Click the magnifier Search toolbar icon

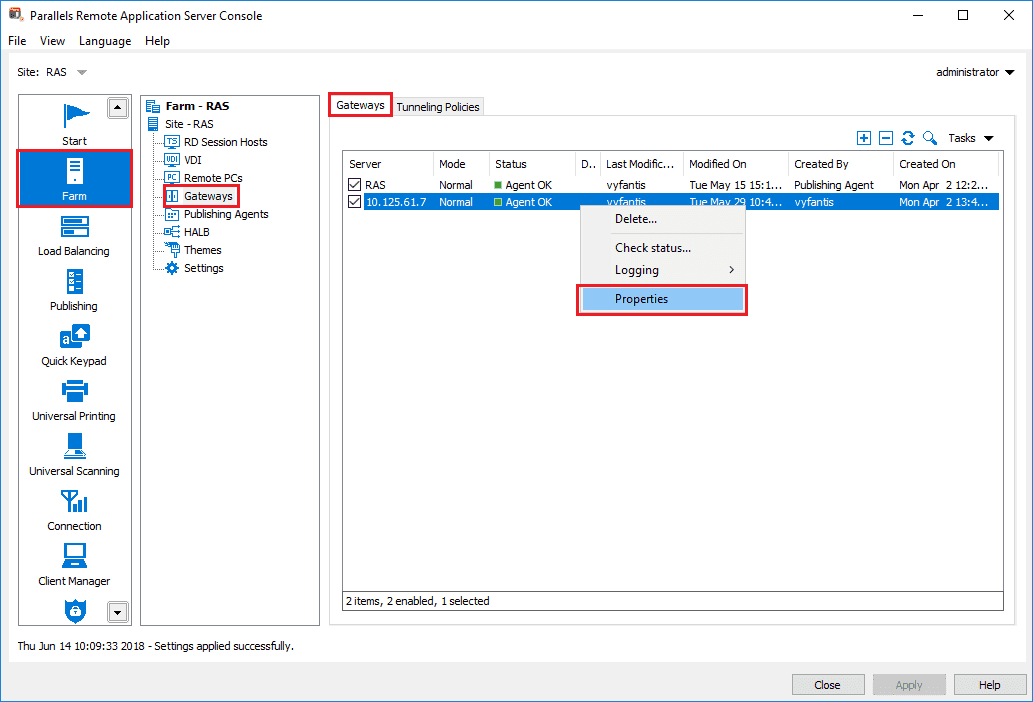point(930,138)
